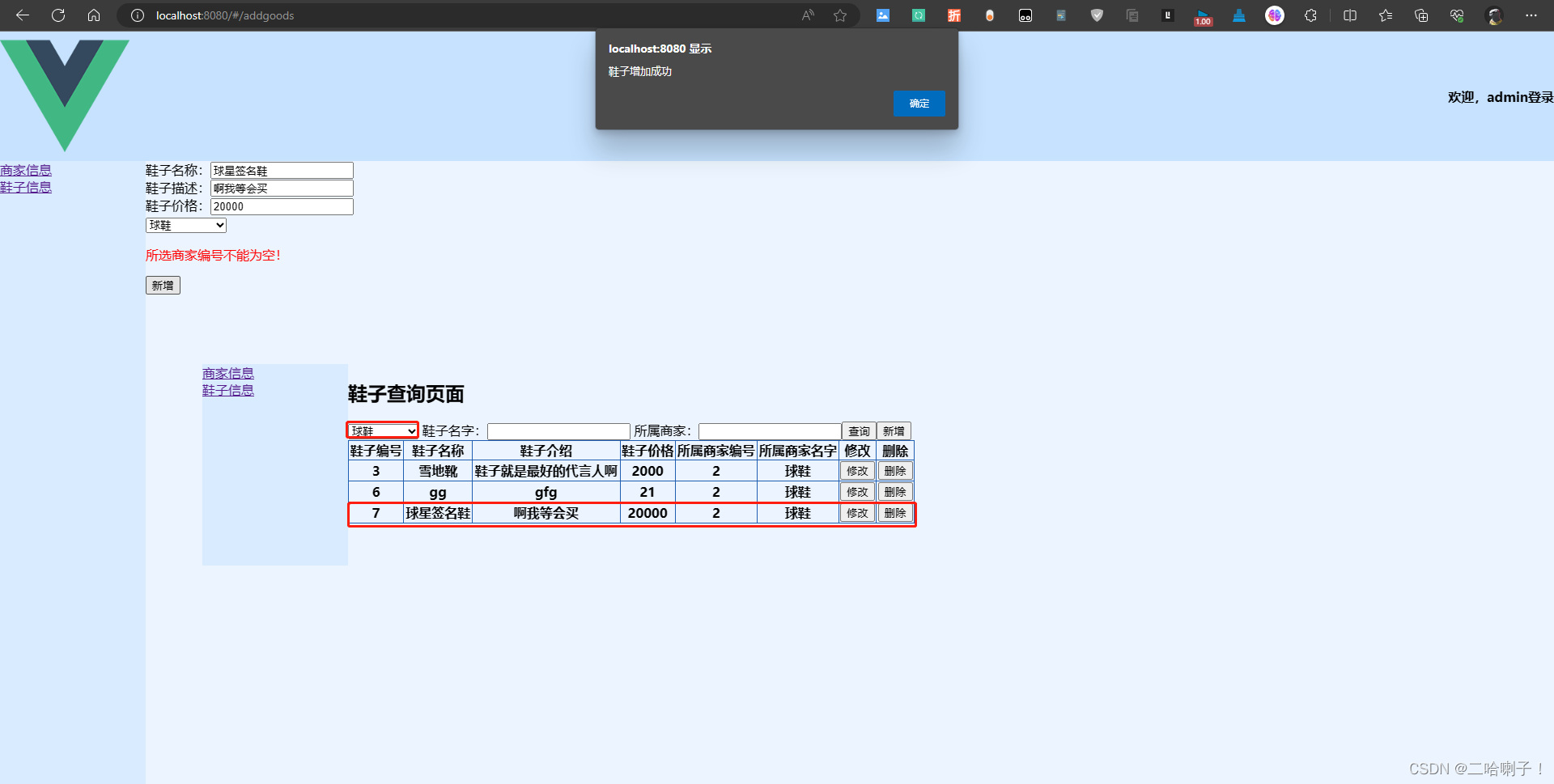Open the browser home page icon
The width and height of the screenshot is (1554, 784).
pos(94,15)
